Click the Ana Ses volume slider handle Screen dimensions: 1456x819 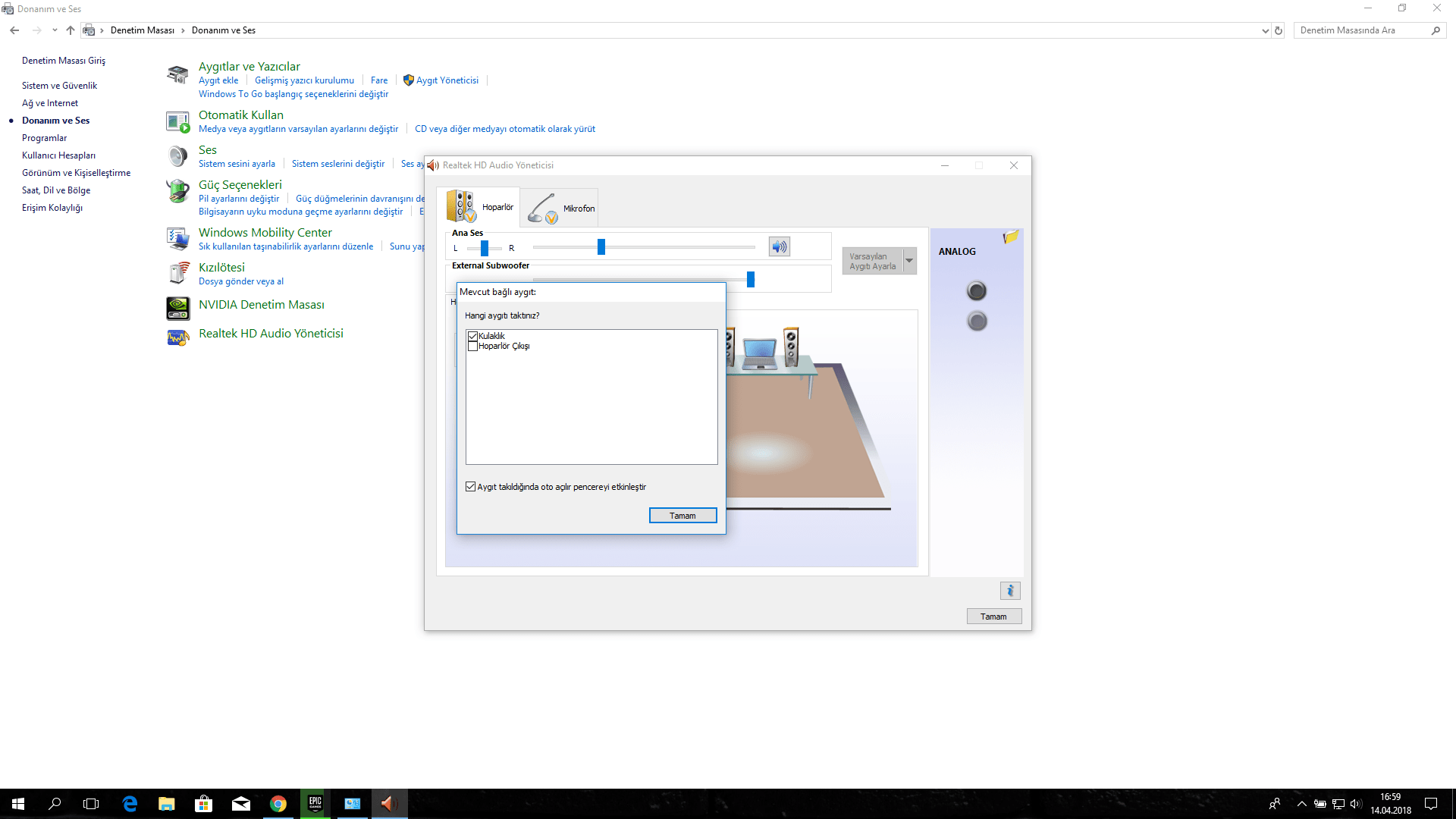coord(601,247)
